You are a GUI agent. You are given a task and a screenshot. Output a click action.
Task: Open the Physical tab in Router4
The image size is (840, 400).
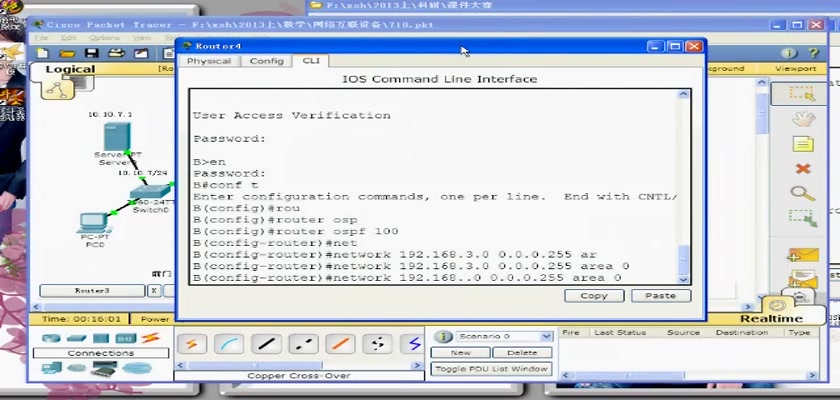(x=209, y=61)
